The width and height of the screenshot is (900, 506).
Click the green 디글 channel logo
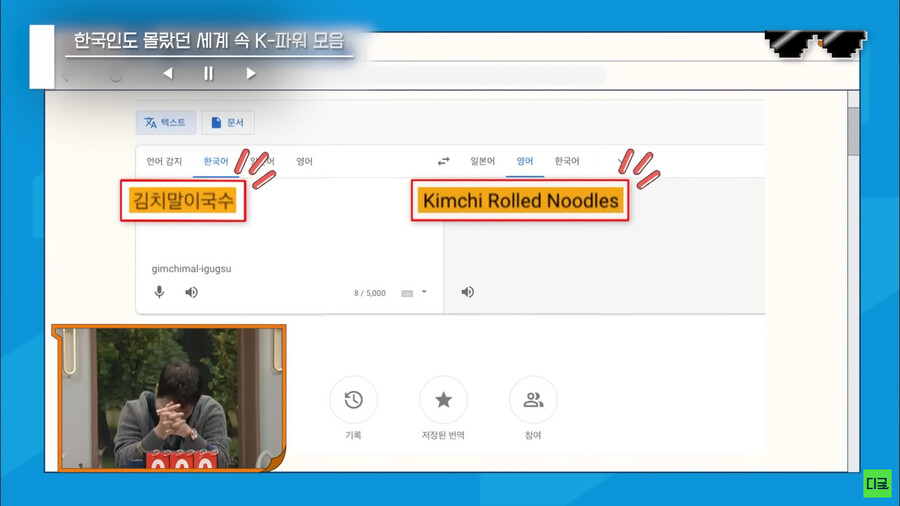pyautogui.click(x=878, y=483)
